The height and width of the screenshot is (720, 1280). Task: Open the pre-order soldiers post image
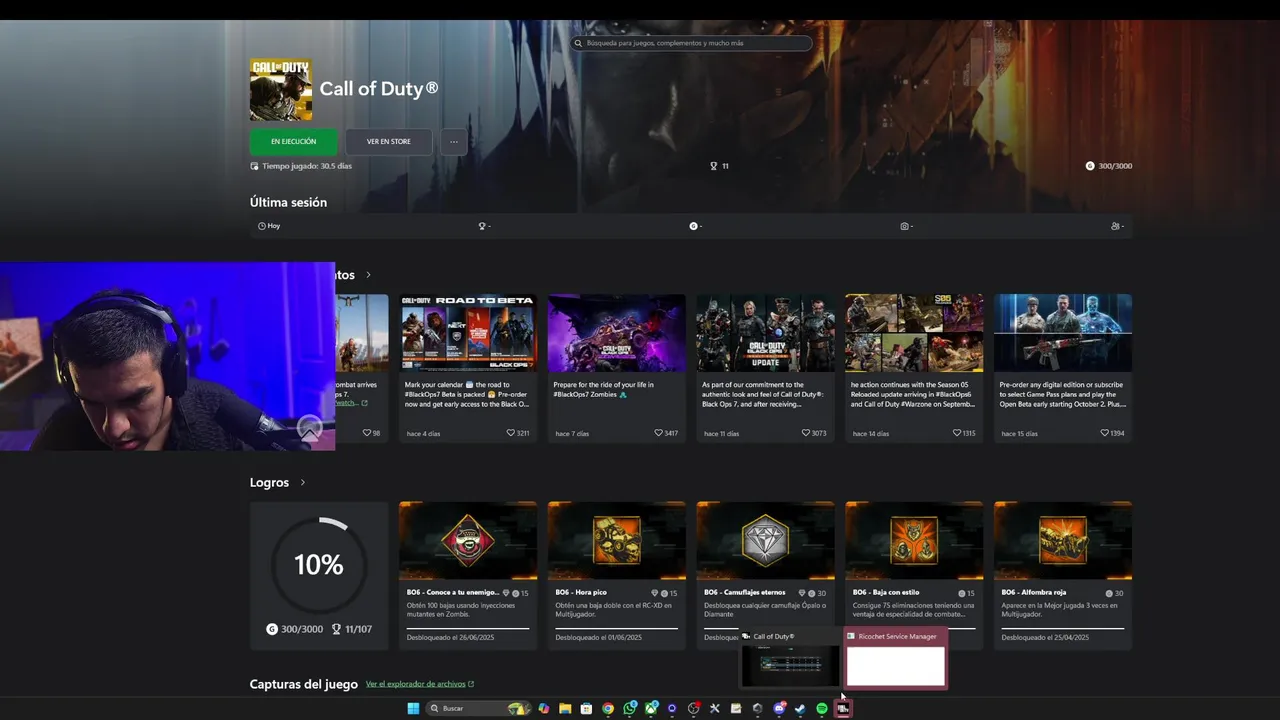click(x=1063, y=333)
